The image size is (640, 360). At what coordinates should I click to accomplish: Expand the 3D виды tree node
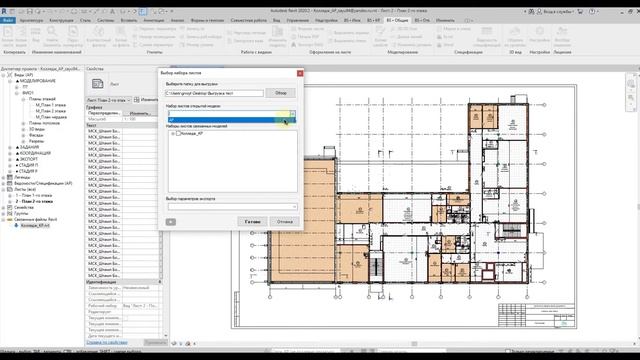coord(23,129)
